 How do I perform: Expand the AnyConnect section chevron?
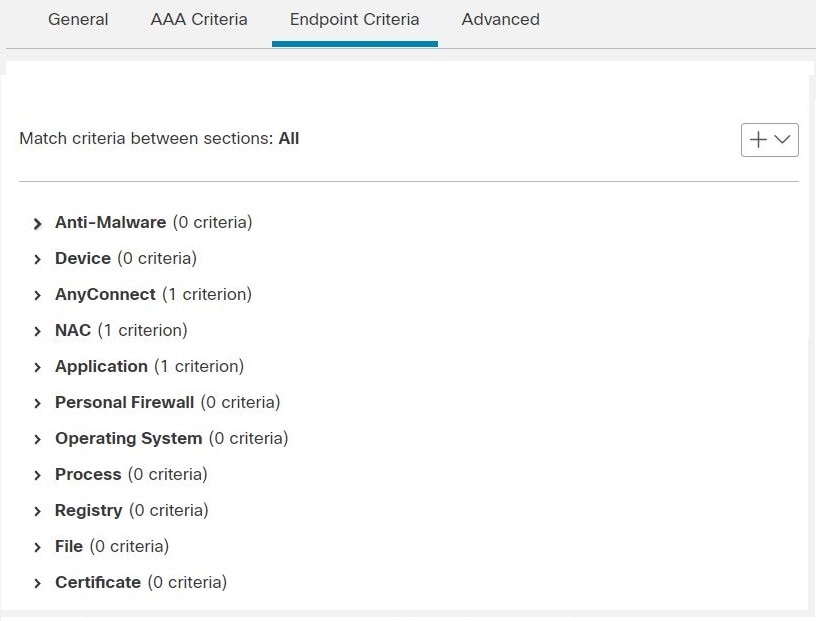(x=37, y=295)
